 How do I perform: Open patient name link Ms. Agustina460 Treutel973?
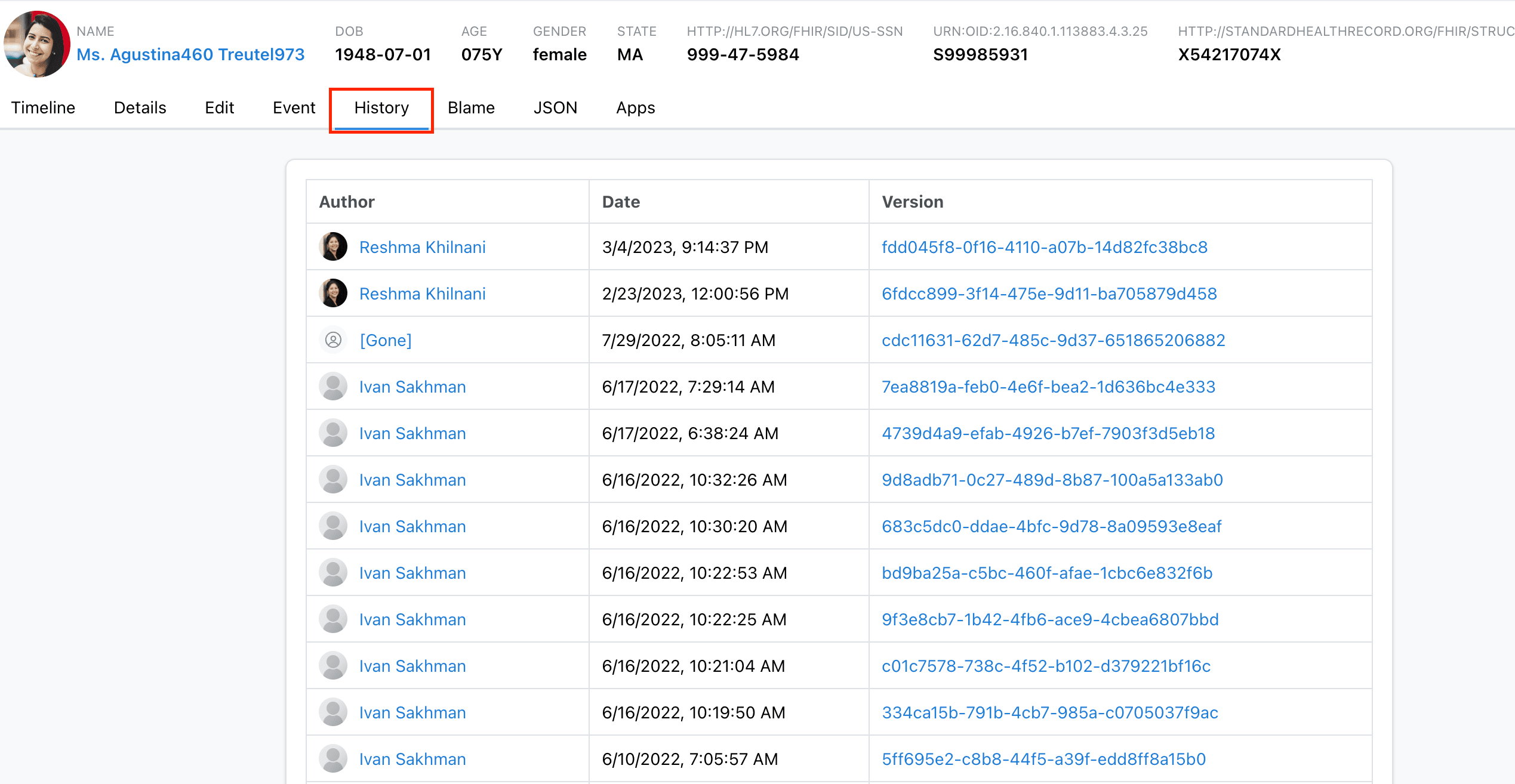click(x=190, y=55)
